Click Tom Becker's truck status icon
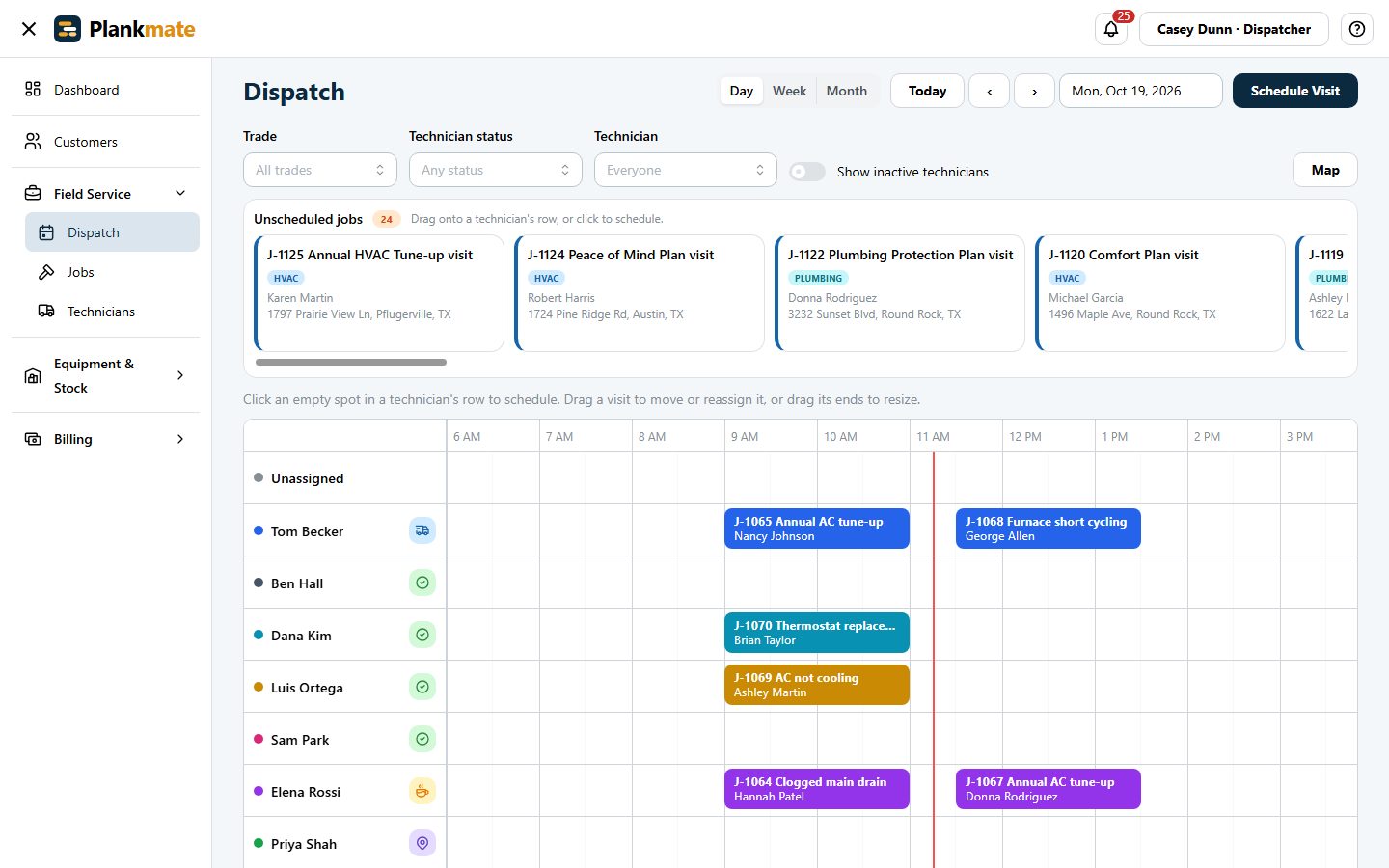Screen dimensions: 1389x868 tap(422, 530)
